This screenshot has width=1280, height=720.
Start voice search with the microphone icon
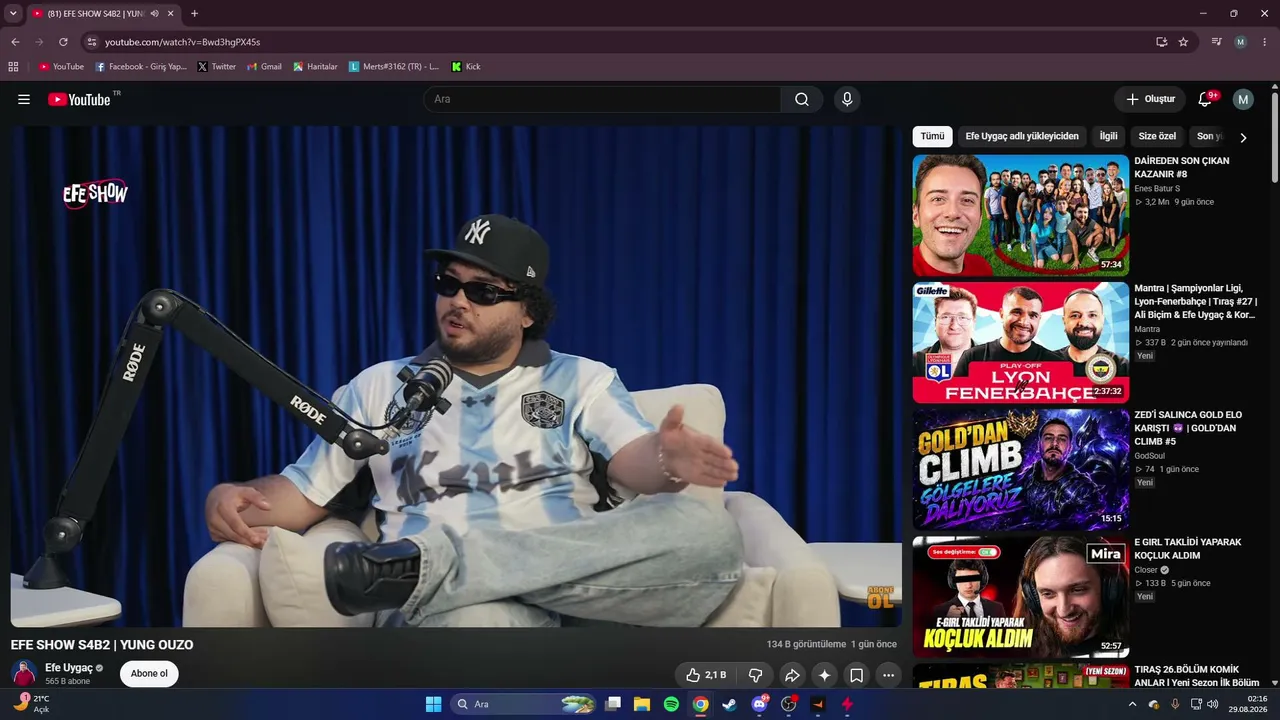click(847, 99)
